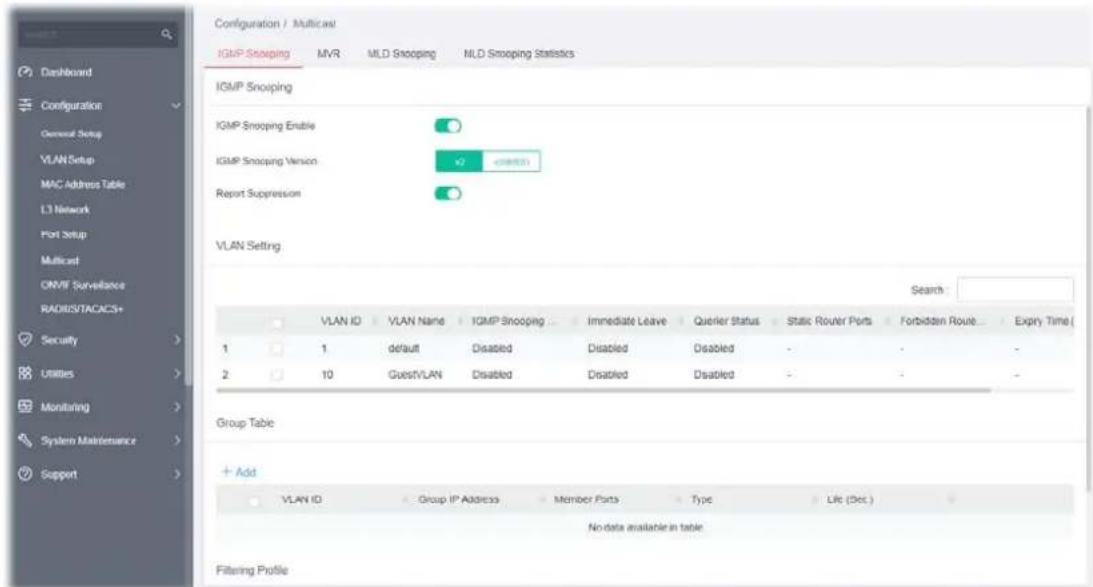
Task: Click Multicast in the breadcrumb
Action: coord(314,24)
